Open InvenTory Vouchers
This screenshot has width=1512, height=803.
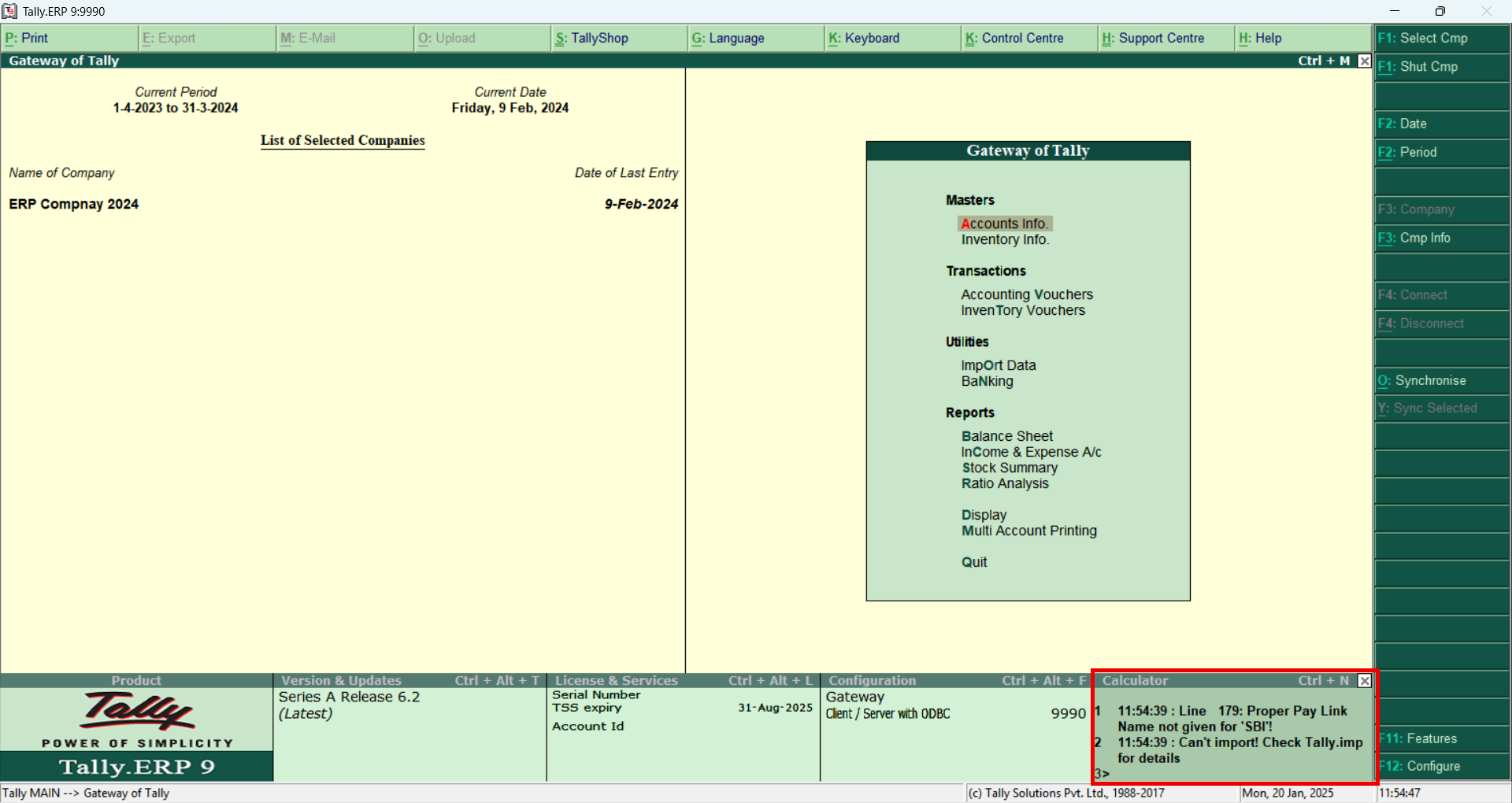[x=1023, y=310]
